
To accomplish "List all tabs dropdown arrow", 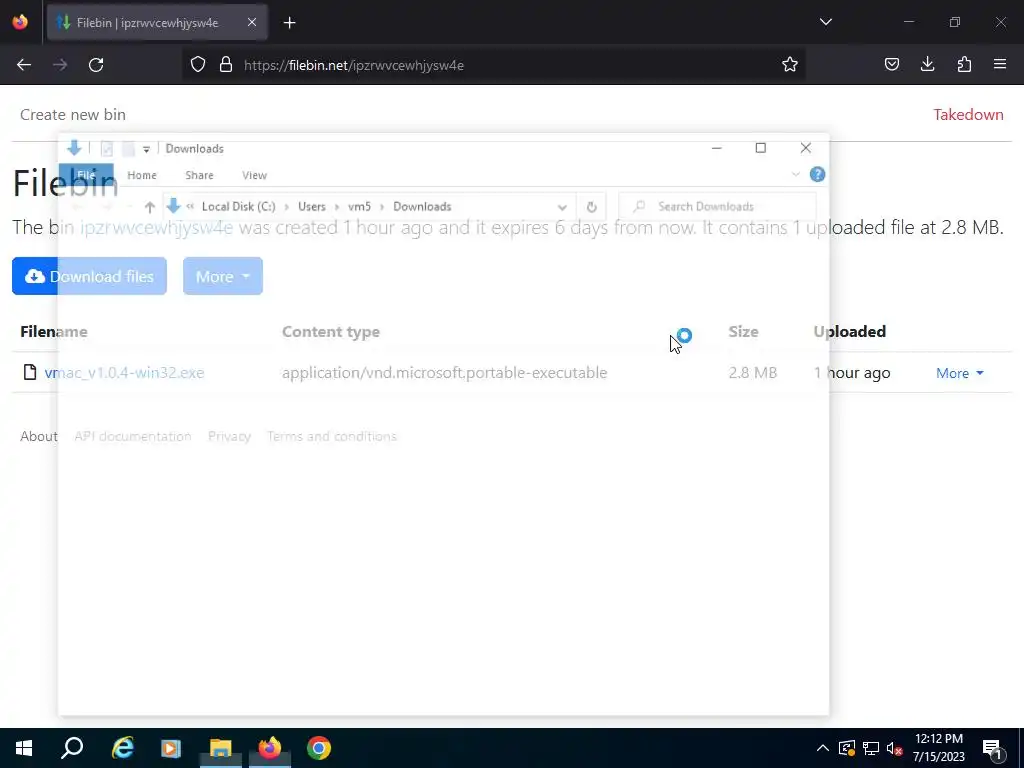I will [825, 22].
